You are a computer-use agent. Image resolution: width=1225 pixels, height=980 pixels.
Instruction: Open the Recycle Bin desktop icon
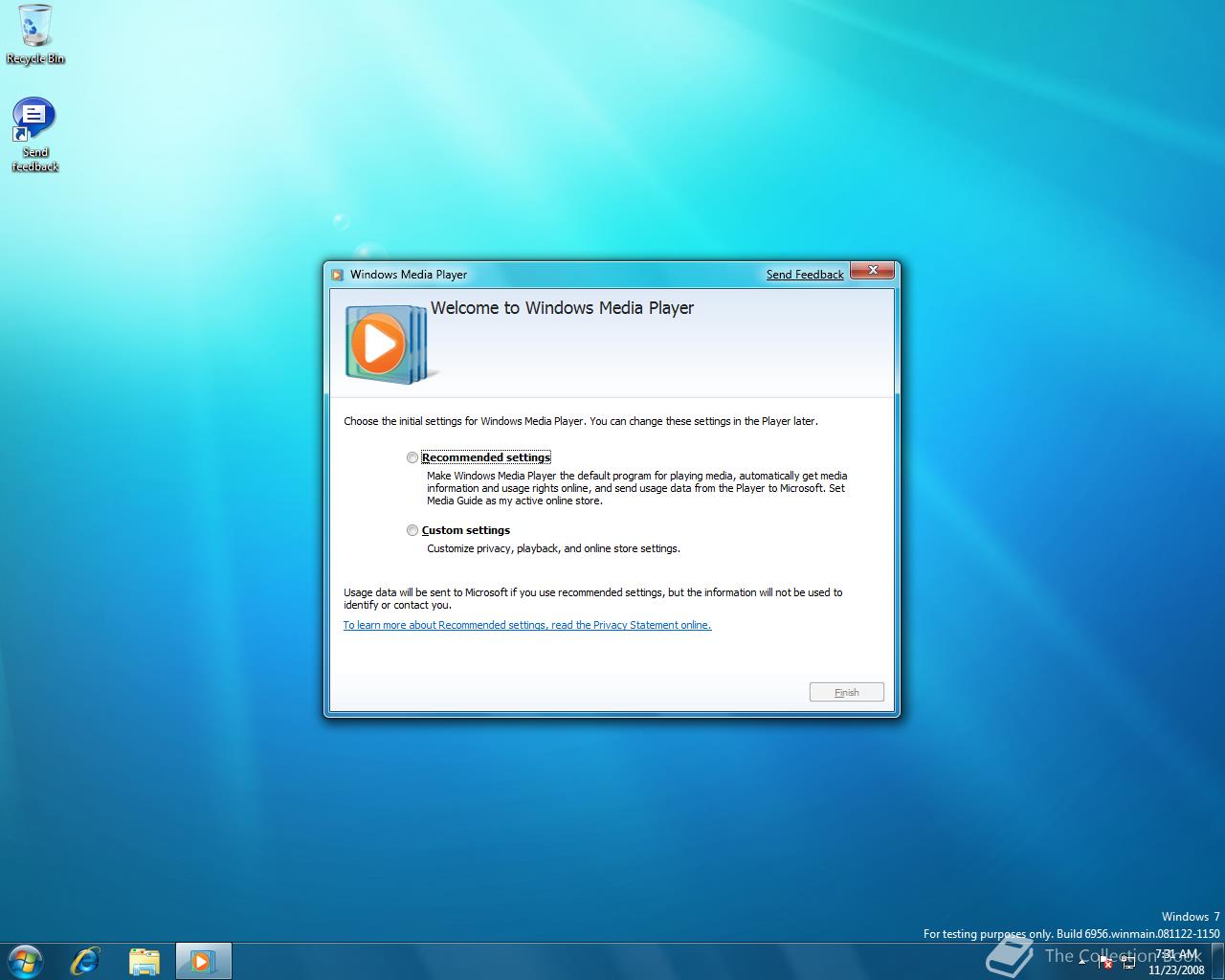[35, 35]
